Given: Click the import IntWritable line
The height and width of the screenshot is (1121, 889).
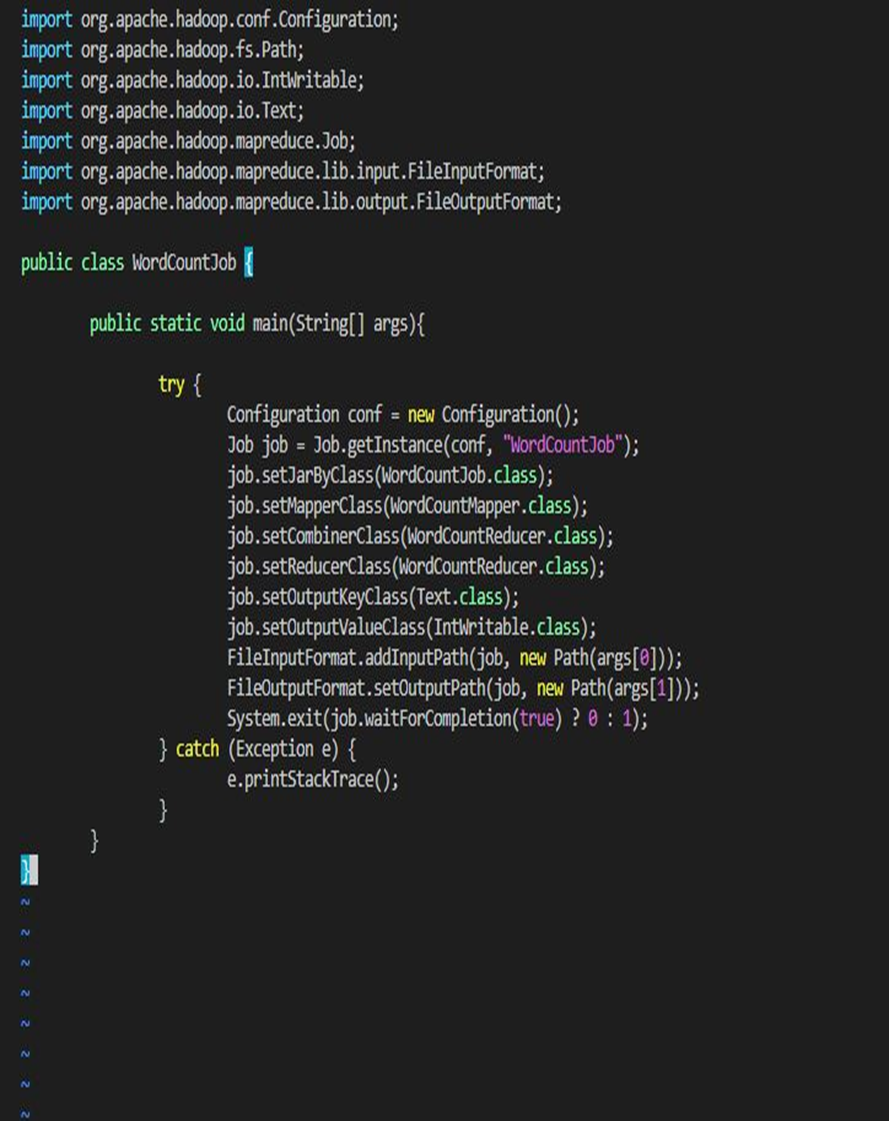Looking at the screenshot, I should [x=192, y=80].
